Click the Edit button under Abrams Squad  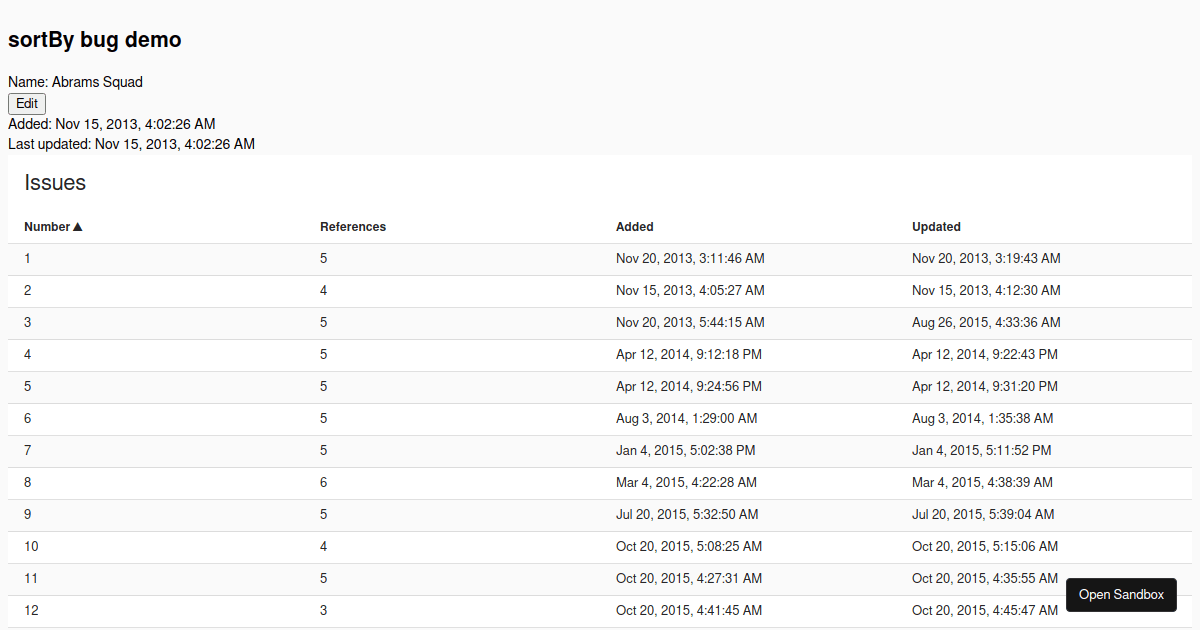click(x=27, y=104)
